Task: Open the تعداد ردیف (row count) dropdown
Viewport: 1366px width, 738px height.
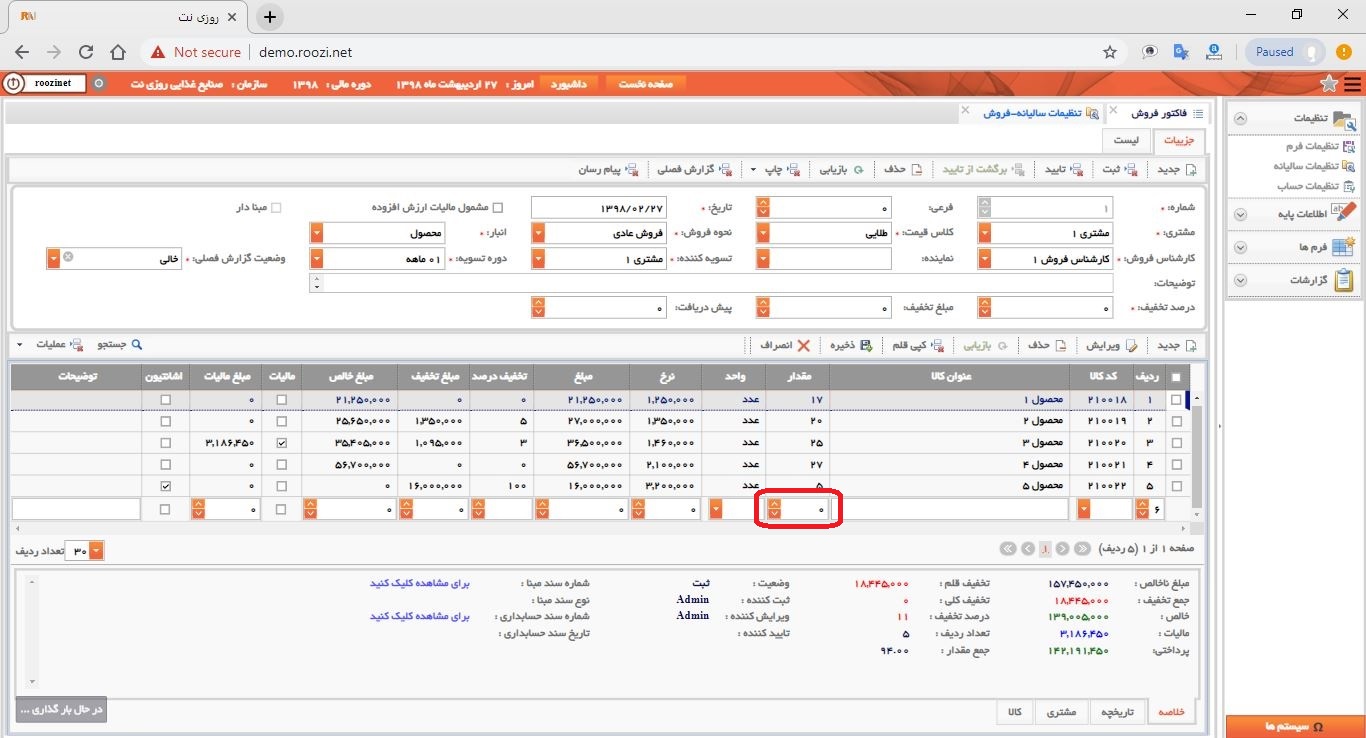Action: click(96, 551)
